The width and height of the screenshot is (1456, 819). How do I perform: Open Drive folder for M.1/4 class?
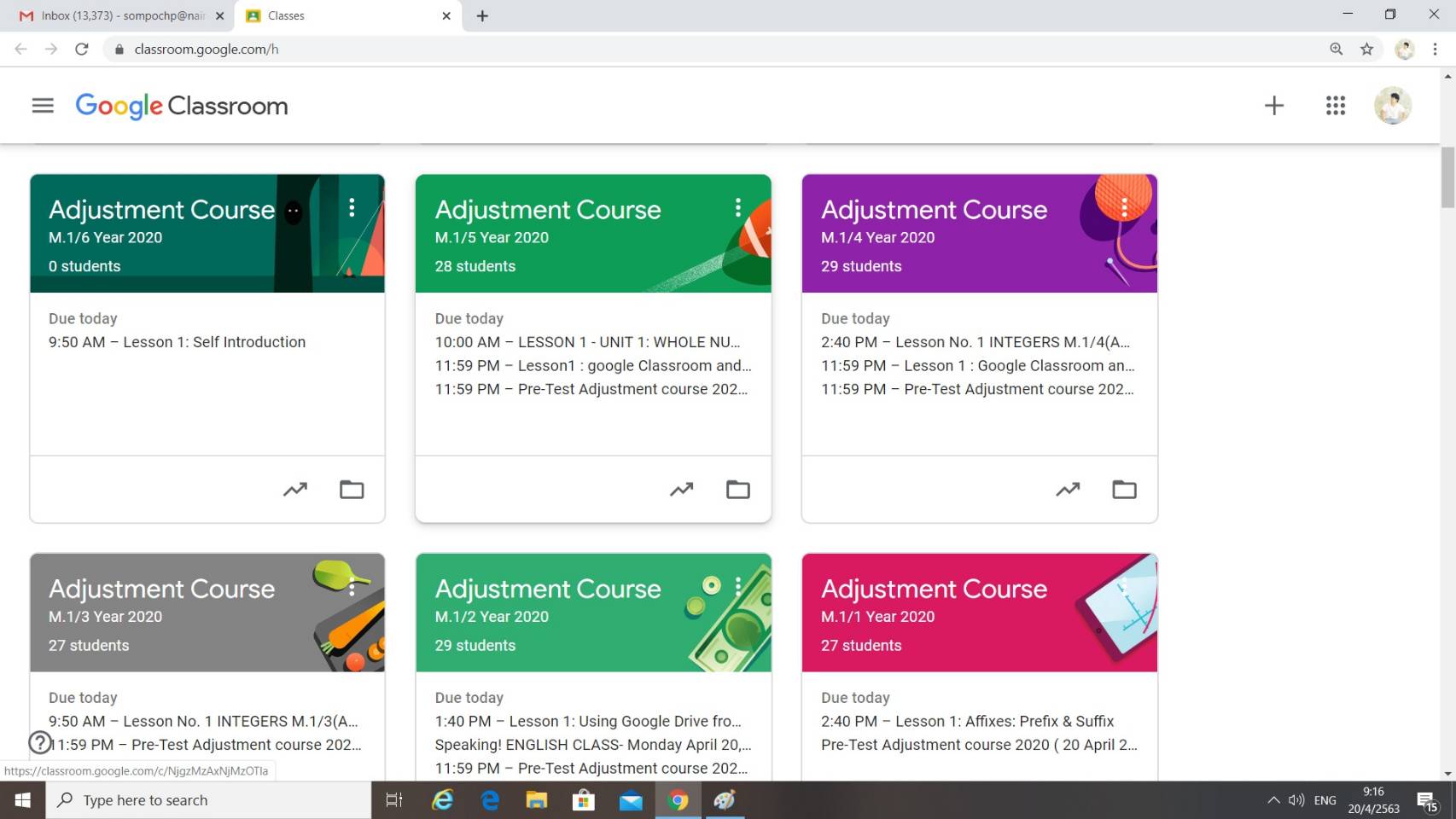[x=1124, y=490]
